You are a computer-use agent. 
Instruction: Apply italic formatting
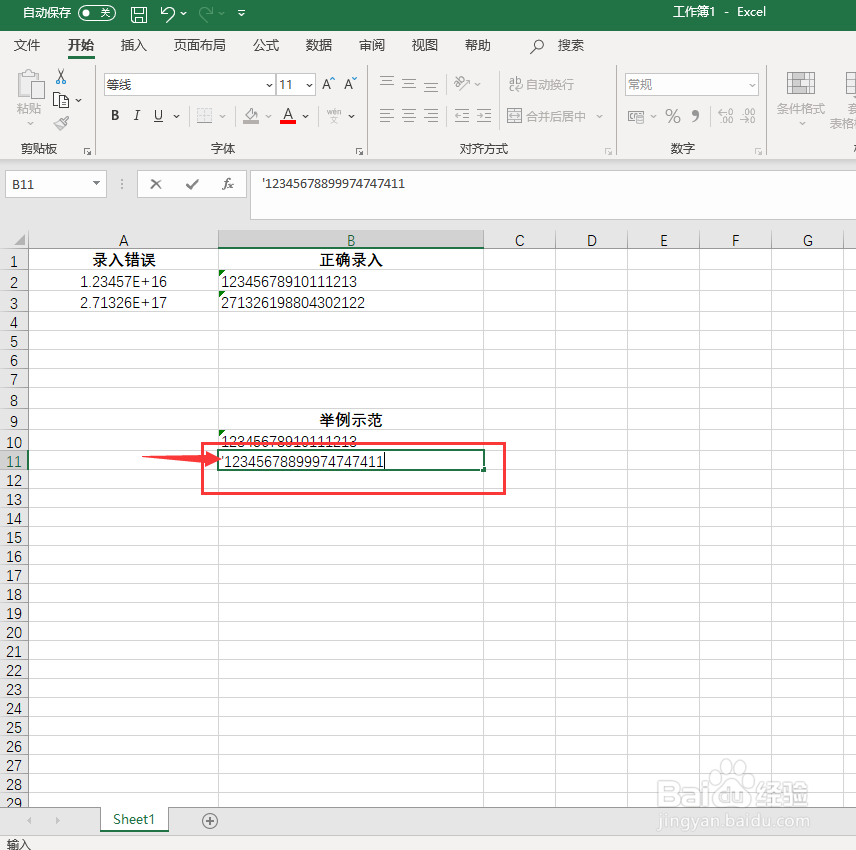tap(136, 116)
